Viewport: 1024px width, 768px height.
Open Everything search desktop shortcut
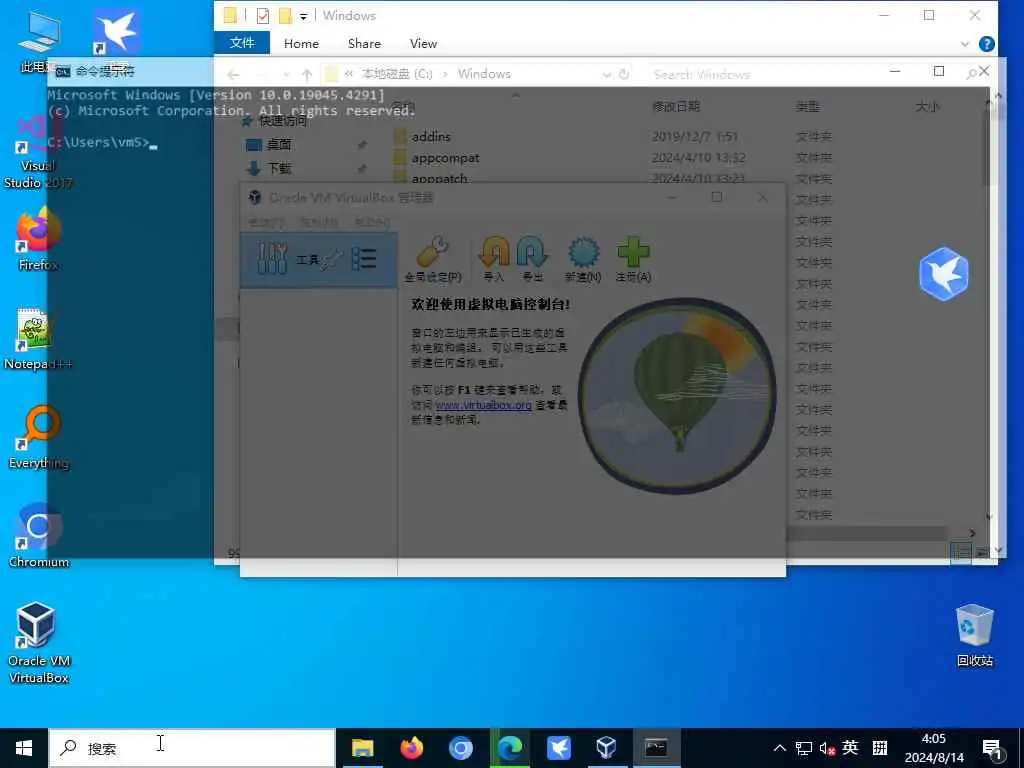[39, 438]
